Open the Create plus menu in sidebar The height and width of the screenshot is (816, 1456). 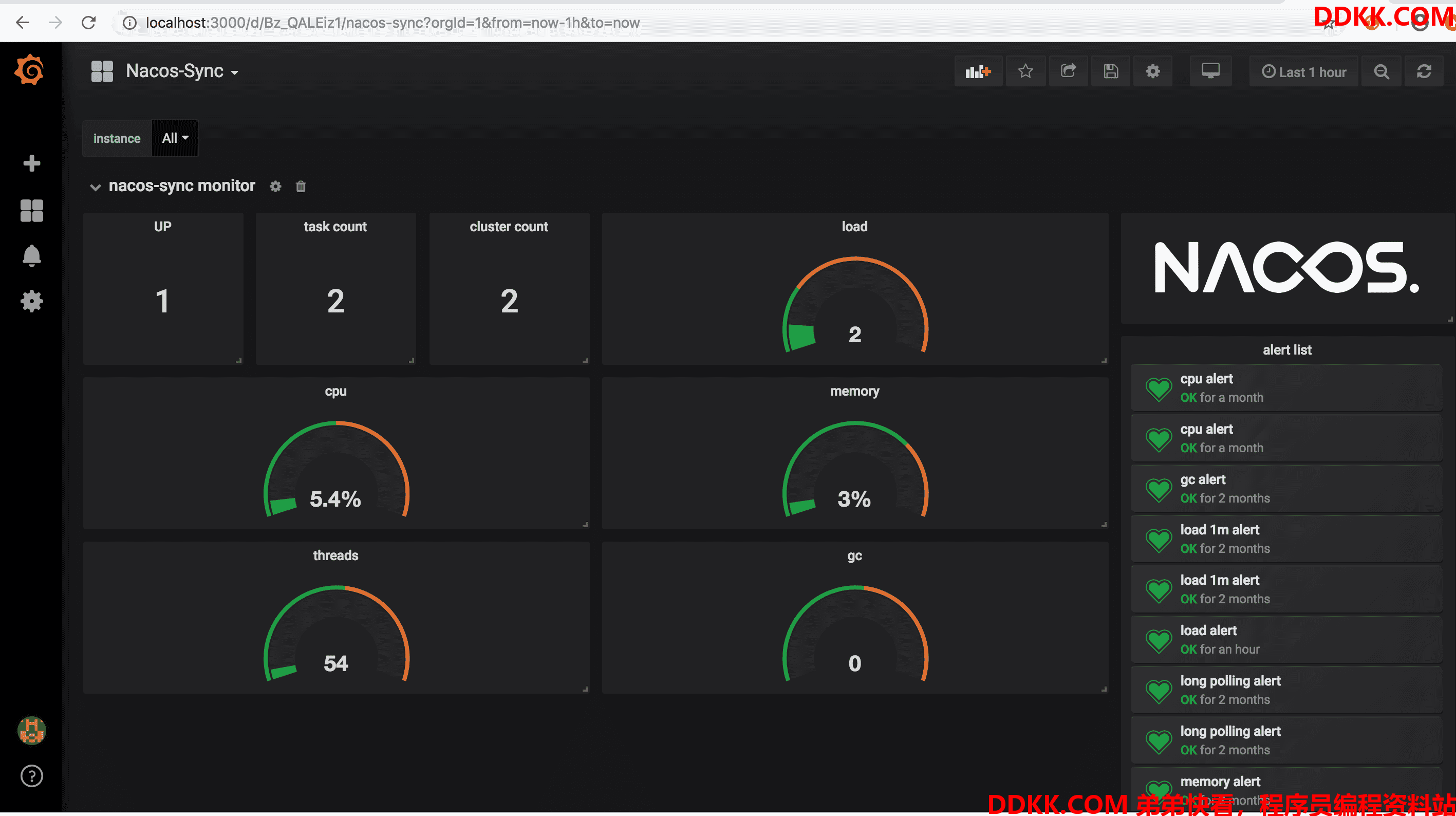click(32, 163)
